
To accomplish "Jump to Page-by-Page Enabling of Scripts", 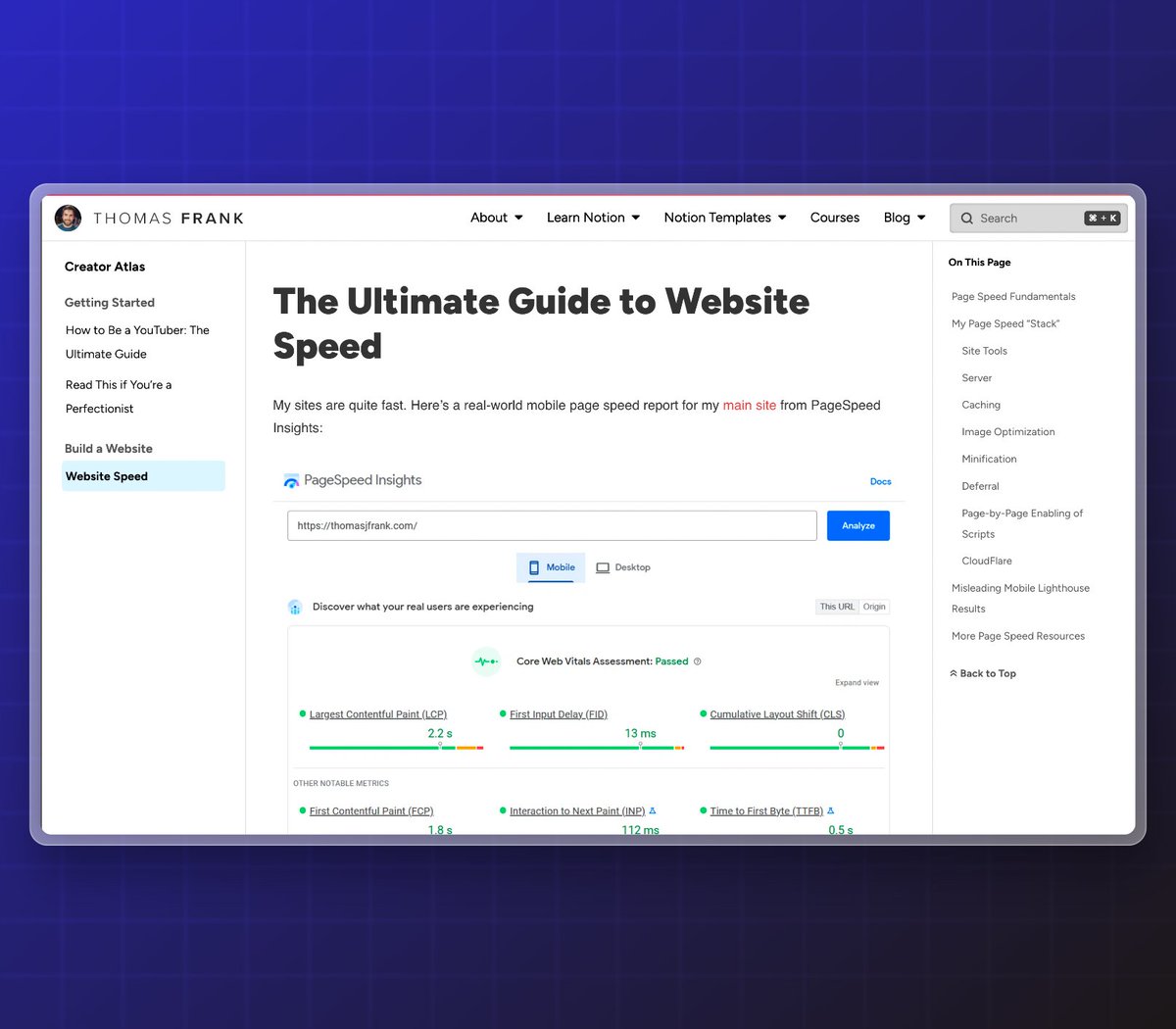I will [1022, 523].
